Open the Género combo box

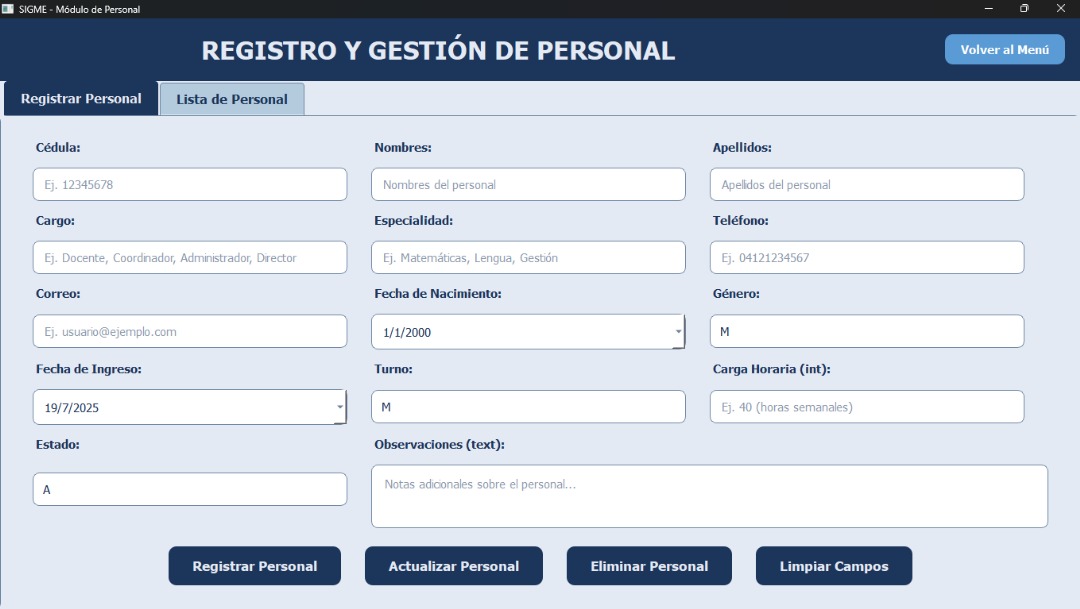click(866, 332)
